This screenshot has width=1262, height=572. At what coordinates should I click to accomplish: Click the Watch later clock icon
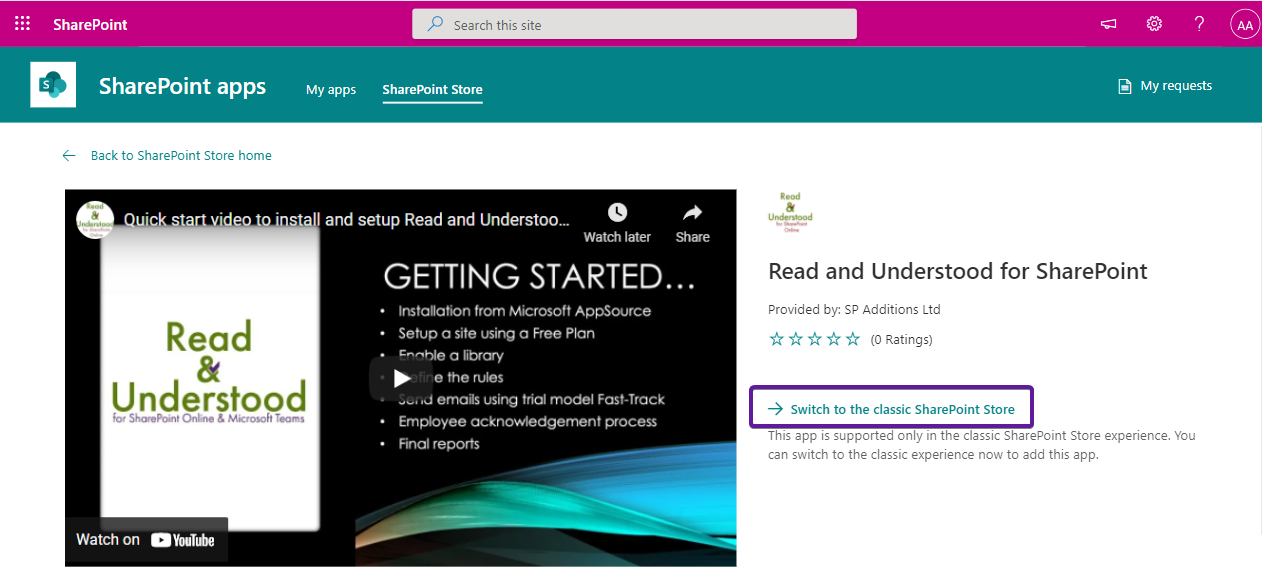[x=617, y=212]
